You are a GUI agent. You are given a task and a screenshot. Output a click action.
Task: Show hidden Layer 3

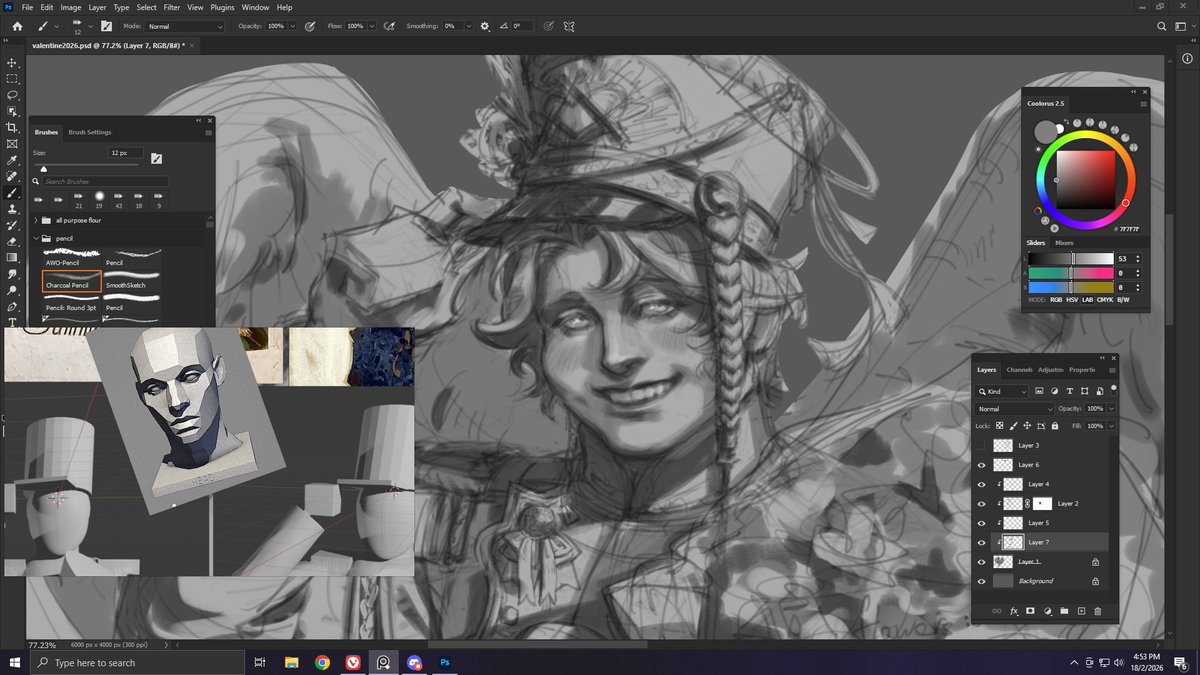pos(982,446)
